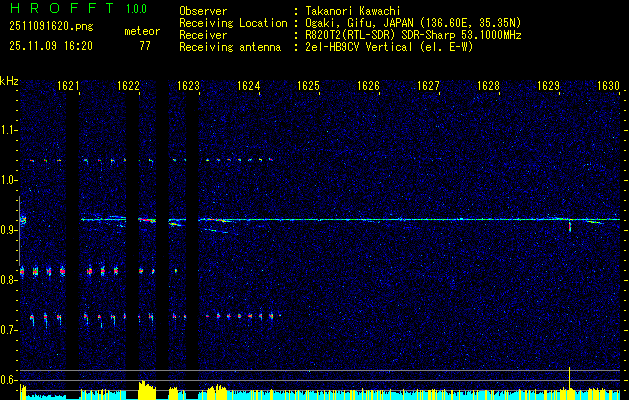Click the meteor count value 77
Image resolution: width=629 pixels, height=400 pixels.
[145, 46]
